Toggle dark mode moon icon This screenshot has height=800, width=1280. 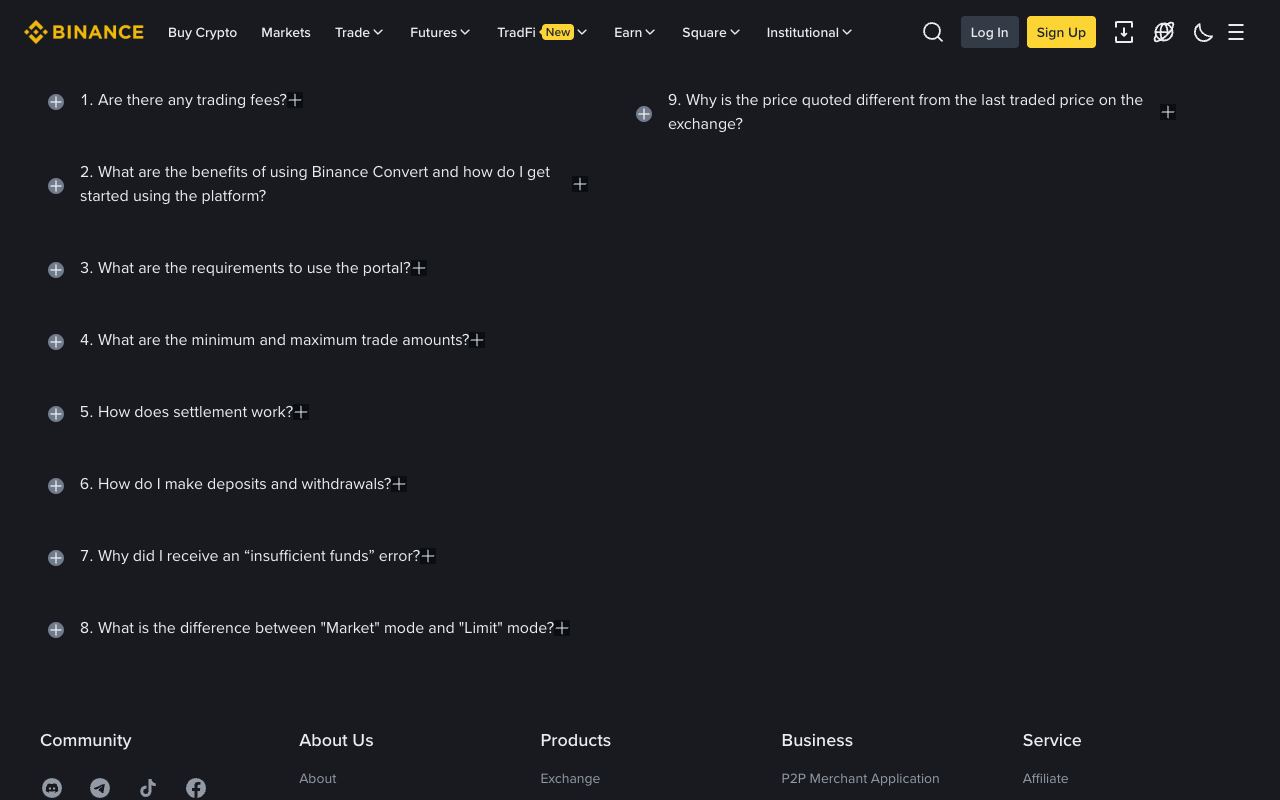pos(1204,32)
